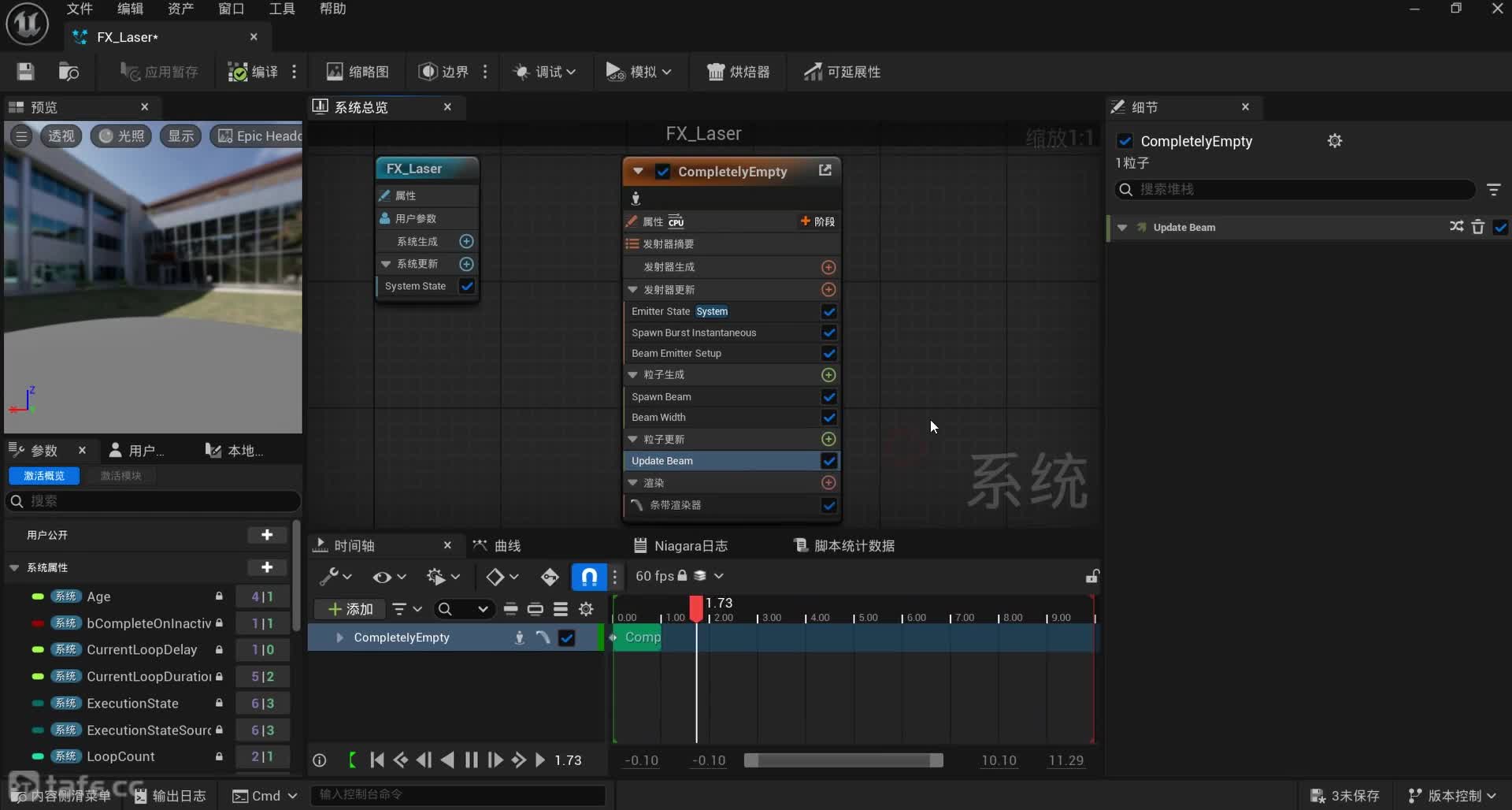Open the baker (烘焙器) tool
Viewport: 1512px width, 810px height.
pos(738,72)
